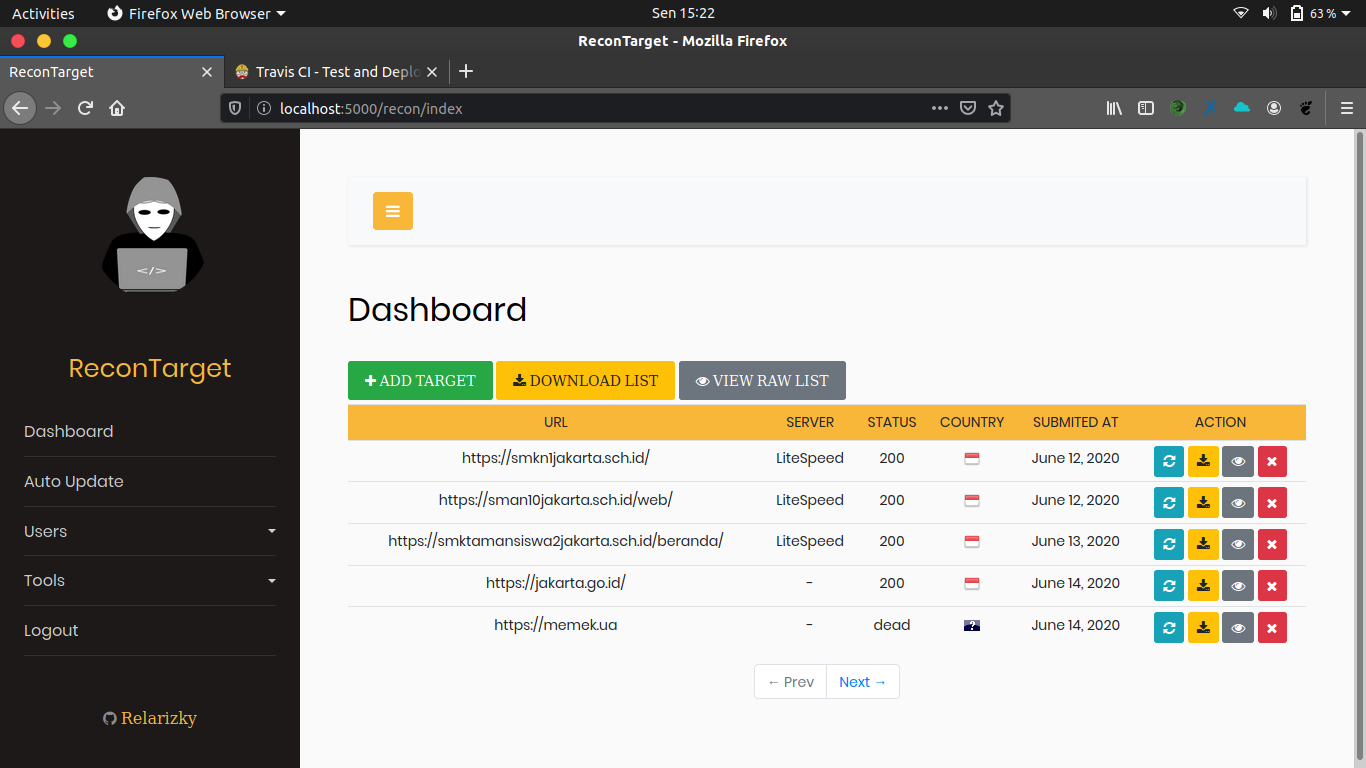The height and width of the screenshot is (768, 1366).
Task: Click the URL address bar
Action: click(x=600, y=108)
